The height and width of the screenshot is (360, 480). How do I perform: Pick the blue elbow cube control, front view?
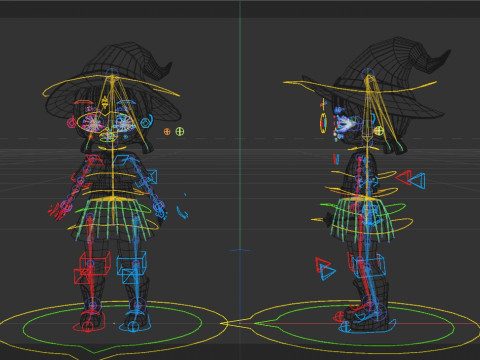click(151, 177)
